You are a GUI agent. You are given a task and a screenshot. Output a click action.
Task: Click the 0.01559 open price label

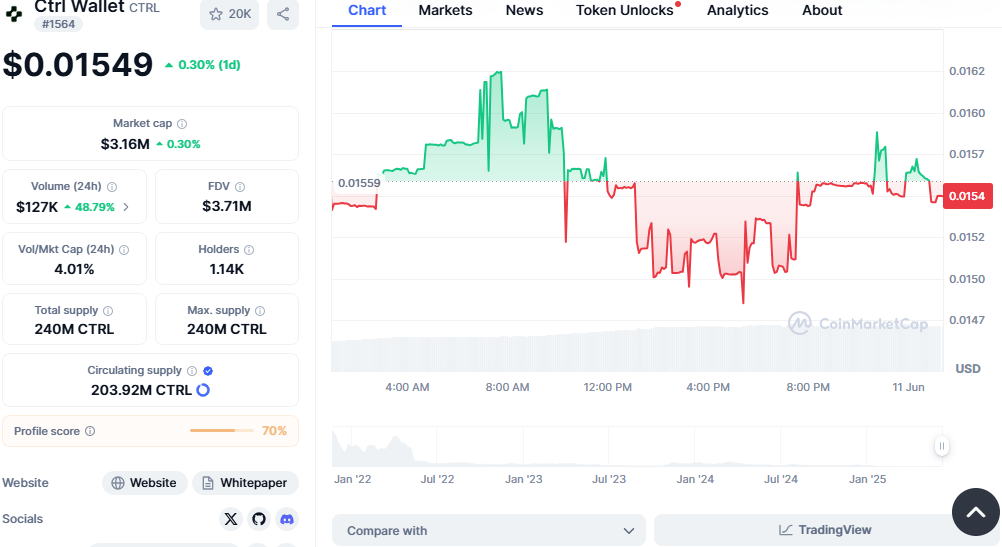pos(359,183)
